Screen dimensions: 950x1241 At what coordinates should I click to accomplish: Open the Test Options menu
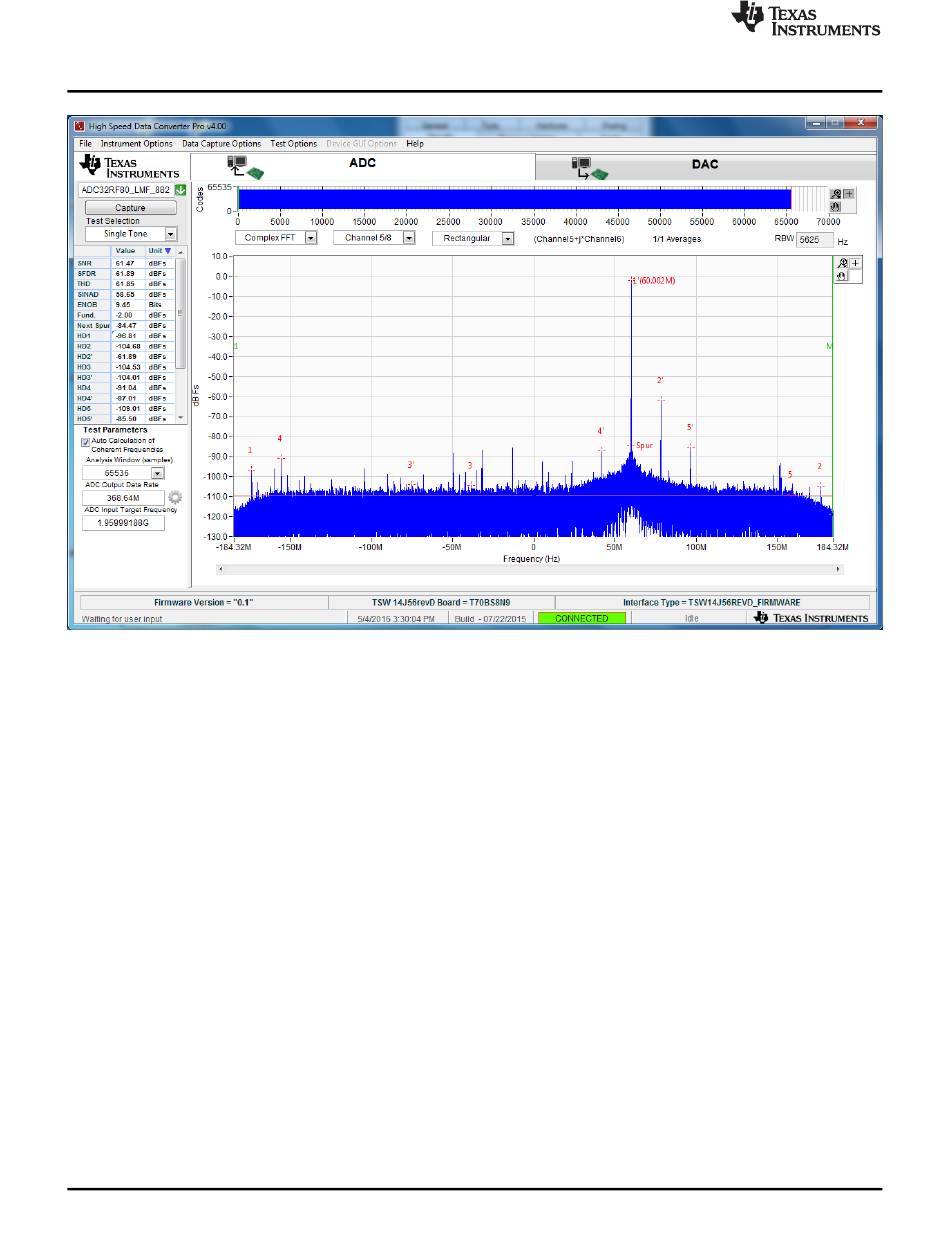293,144
